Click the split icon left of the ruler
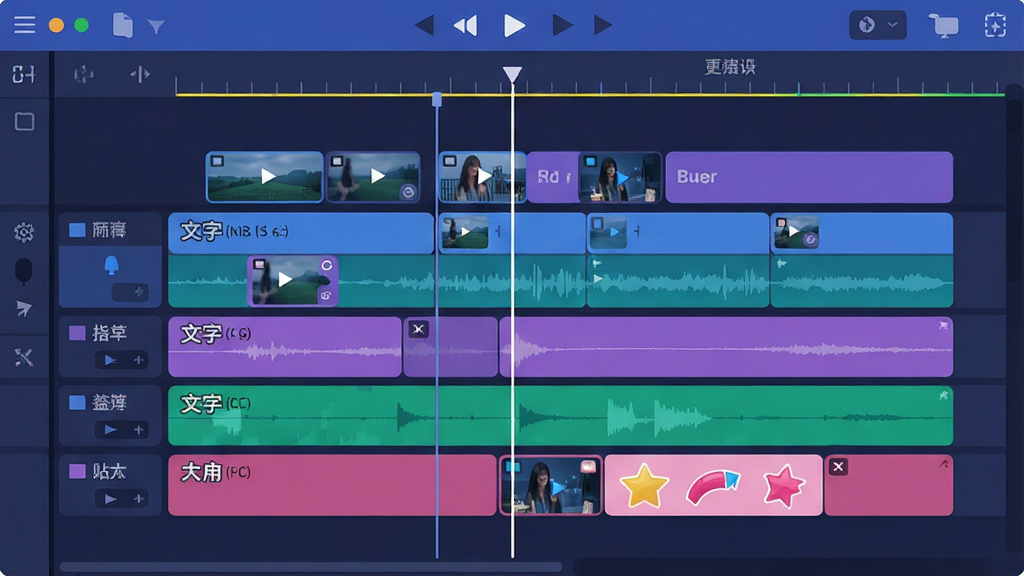The height and width of the screenshot is (576, 1024). point(140,74)
